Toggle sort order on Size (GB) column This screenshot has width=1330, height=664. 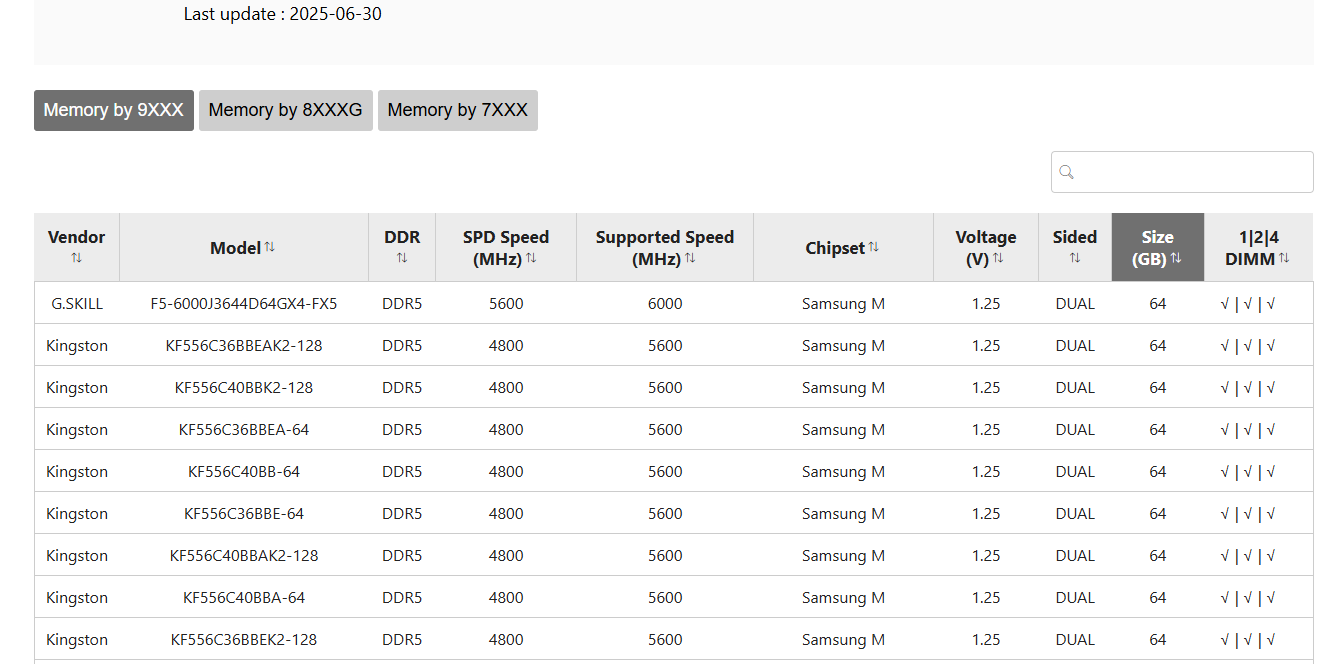[1176, 258]
